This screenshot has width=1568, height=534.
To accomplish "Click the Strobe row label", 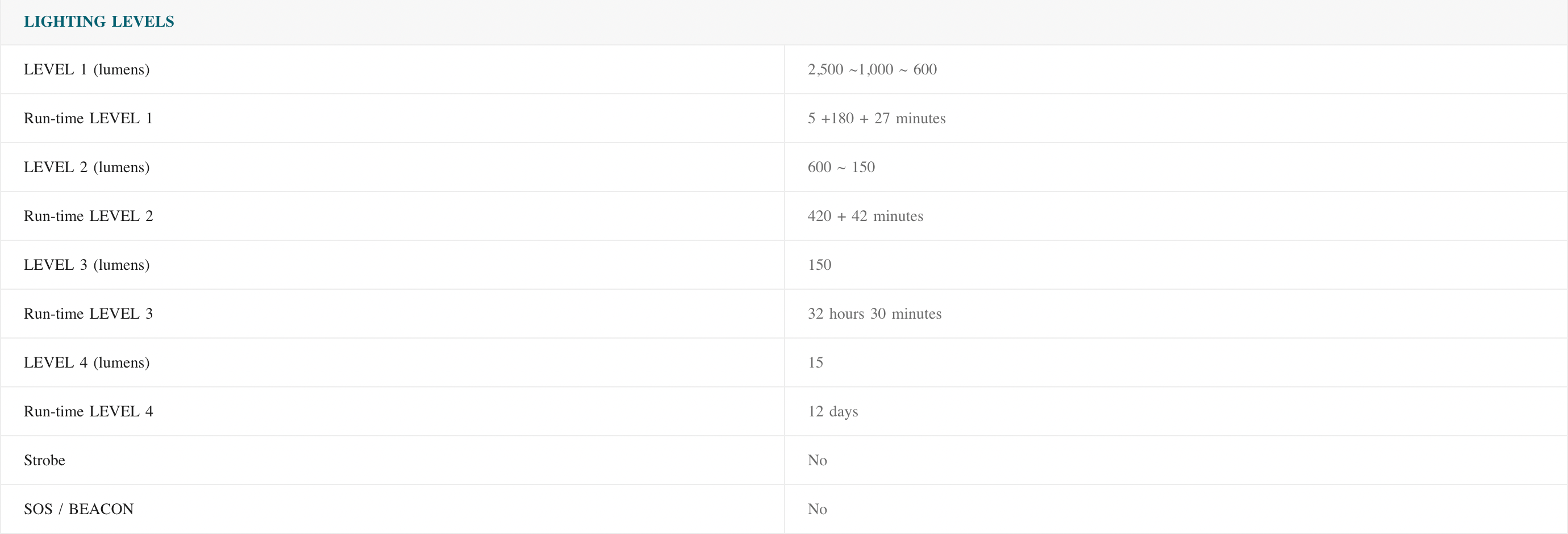I will pyautogui.click(x=44, y=460).
